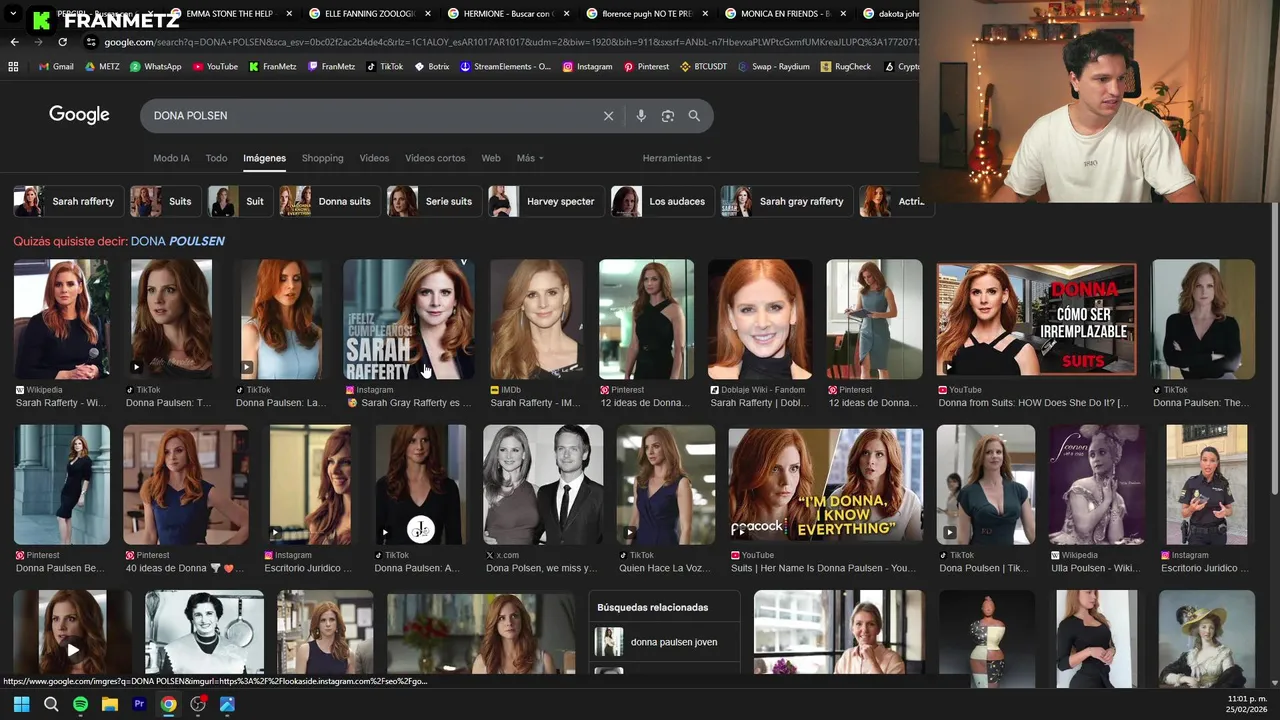This screenshot has height=720, width=1280.
Task: Select the Sarah gray rafferty chip
Action: click(787, 201)
